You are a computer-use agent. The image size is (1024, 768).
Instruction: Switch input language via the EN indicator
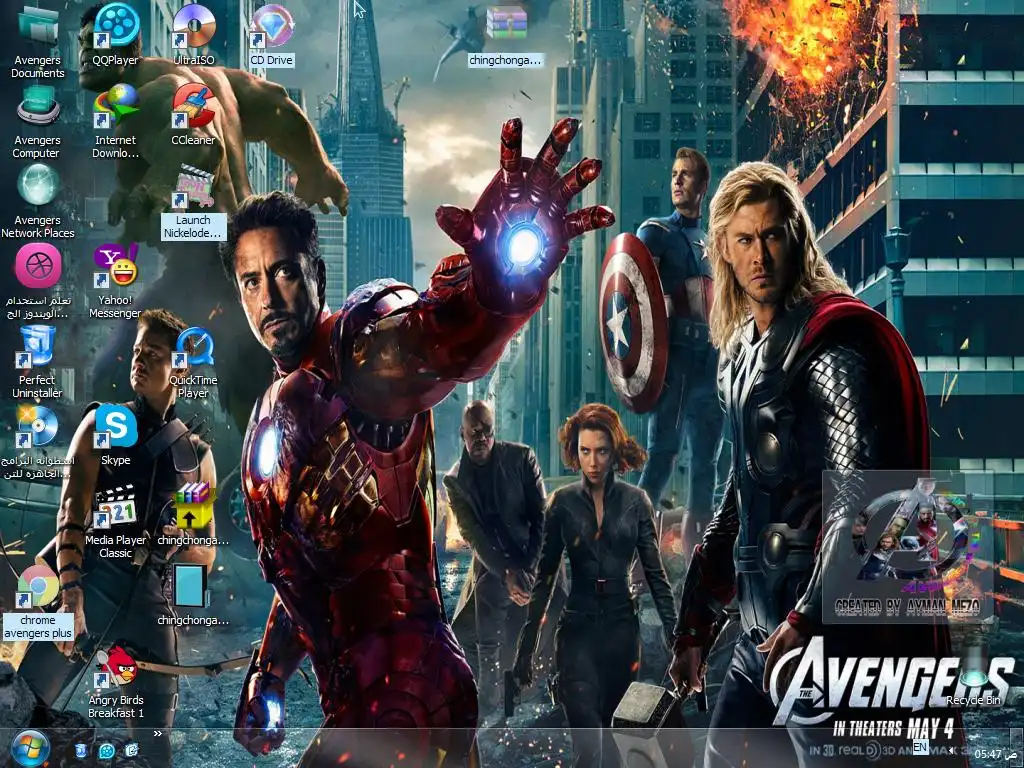click(x=920, y=746)
